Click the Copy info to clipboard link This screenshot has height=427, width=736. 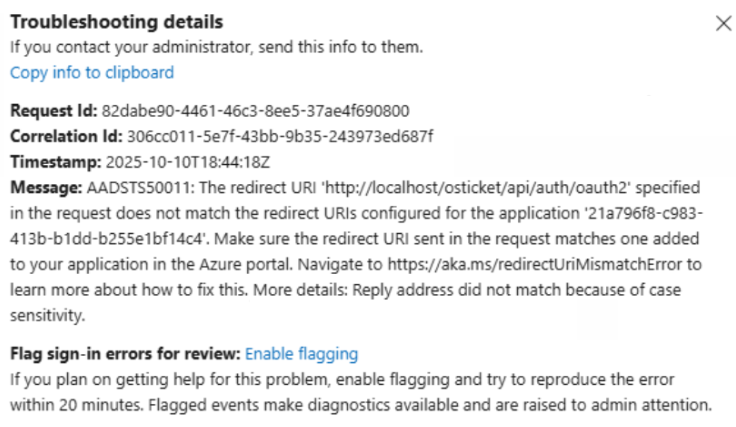tap(92, 72)
